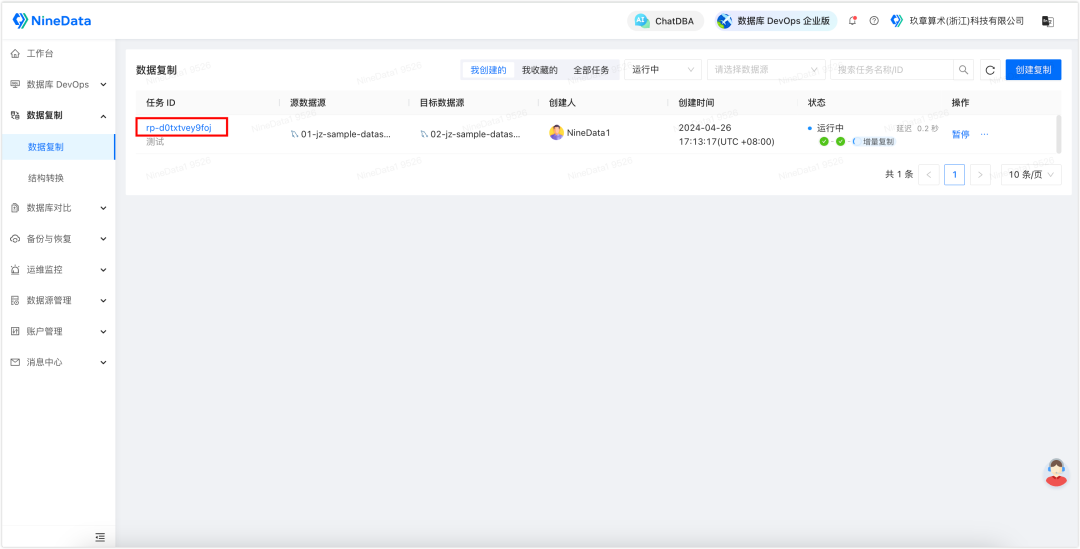Open more actions ellipsis for the task
This screenshot has width=1080, height=549.
tap(984, 134)
